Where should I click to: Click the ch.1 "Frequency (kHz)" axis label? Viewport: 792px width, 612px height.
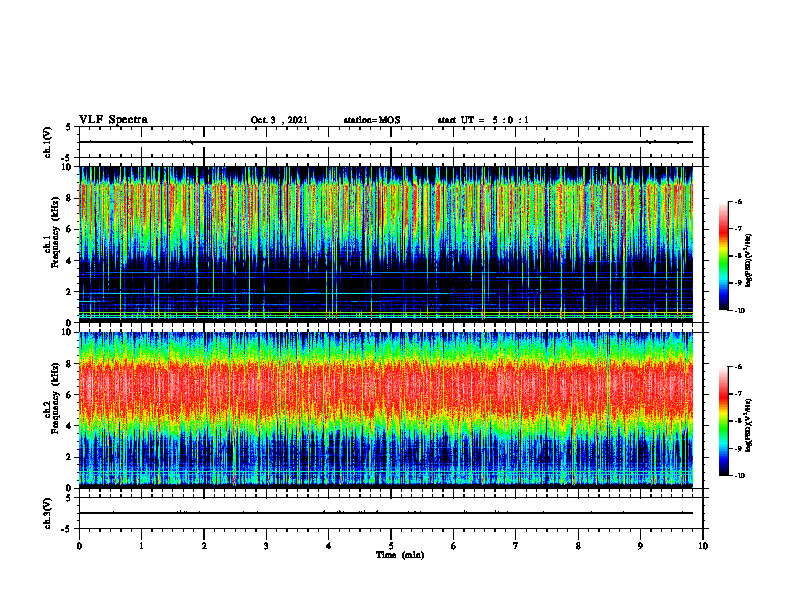pyautogui.click(x=55, y=232)
